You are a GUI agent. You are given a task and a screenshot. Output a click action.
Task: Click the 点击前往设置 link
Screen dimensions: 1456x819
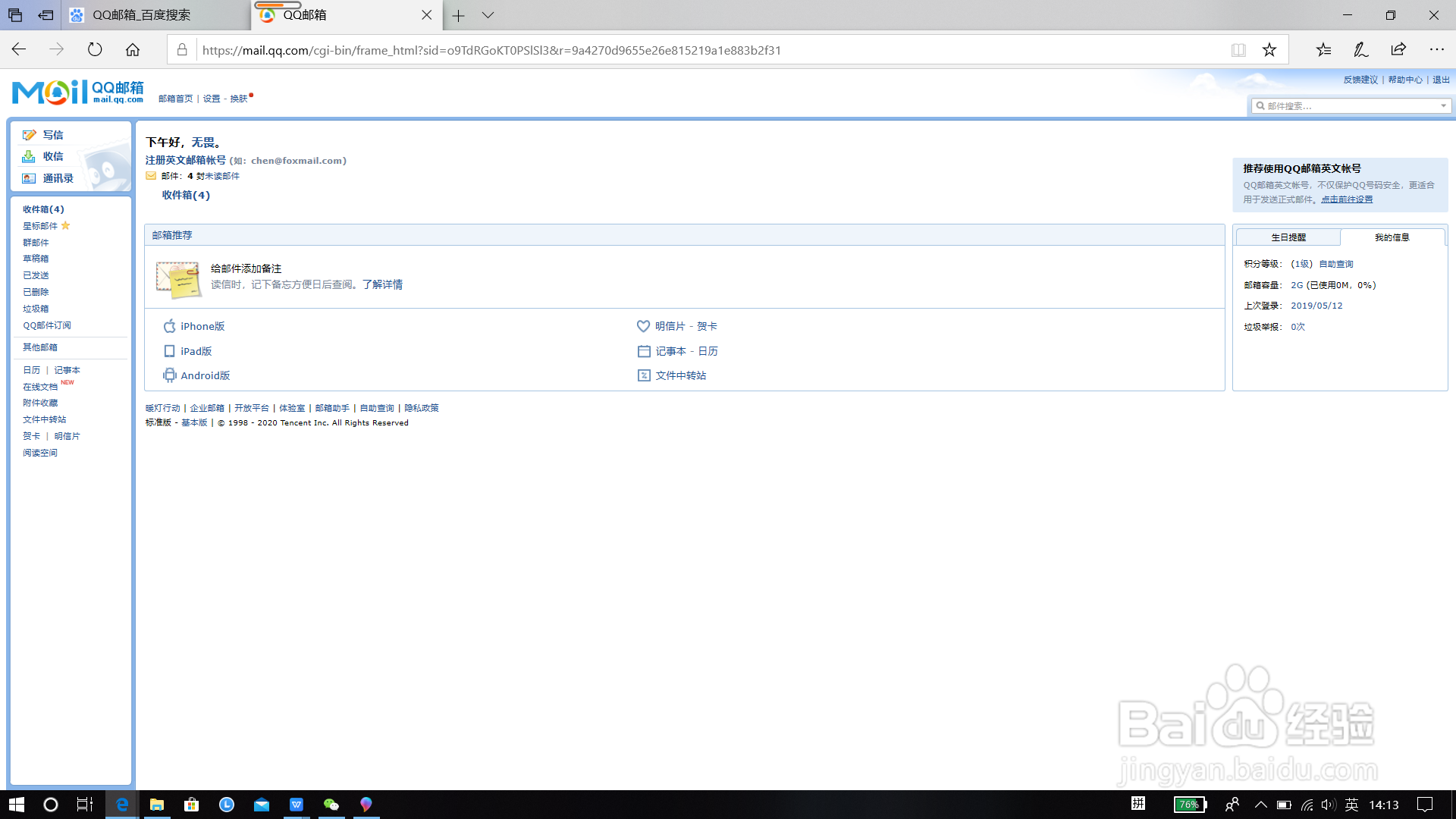click(1347, 199)
